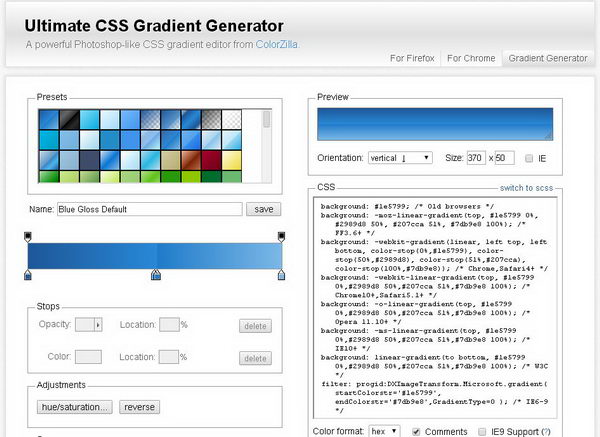Click the 'Adjustments' group label
This screenshot has height=437, width=600.
[61, 385]
